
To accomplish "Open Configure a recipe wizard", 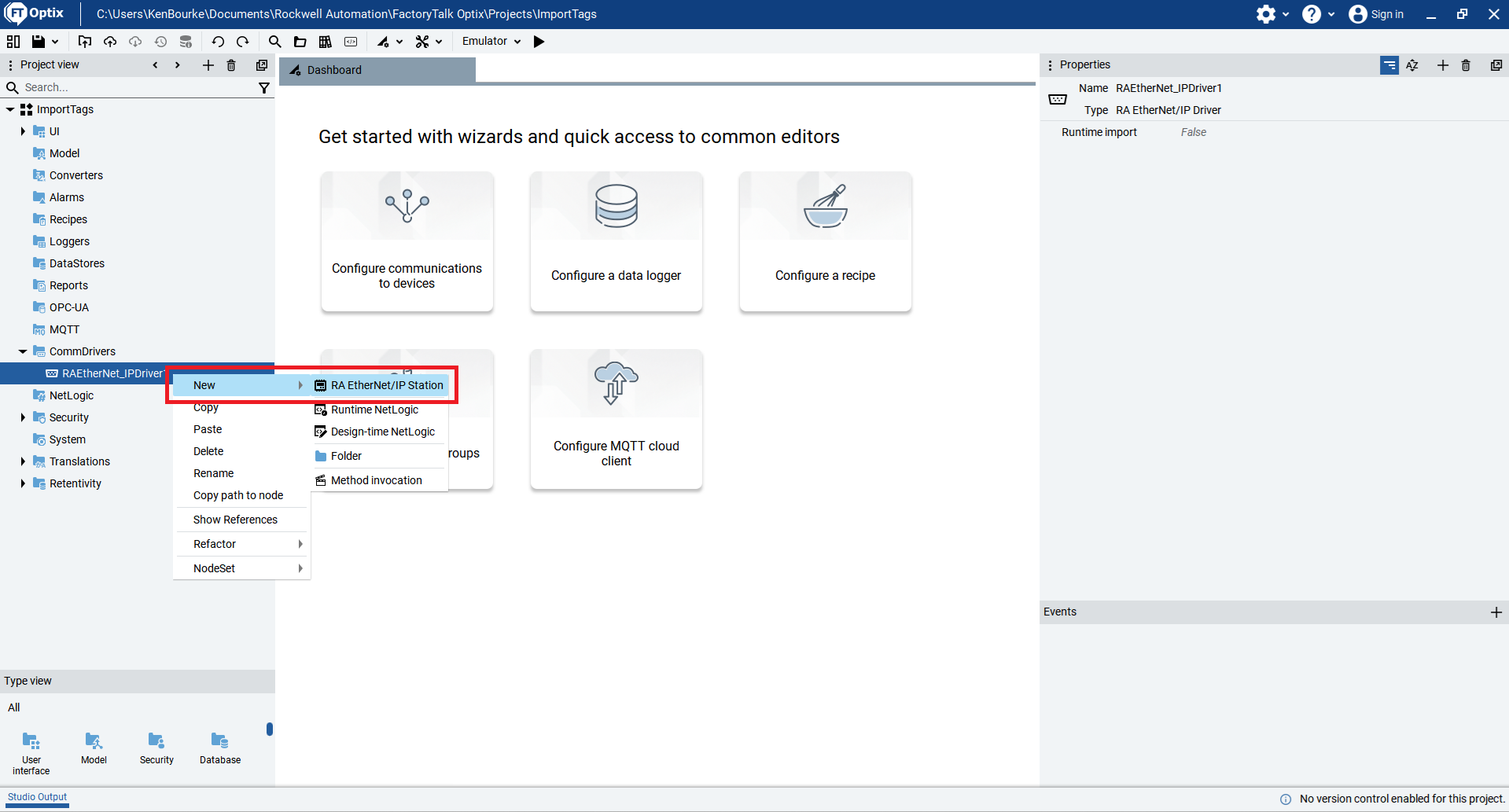I will coord(826,242).
